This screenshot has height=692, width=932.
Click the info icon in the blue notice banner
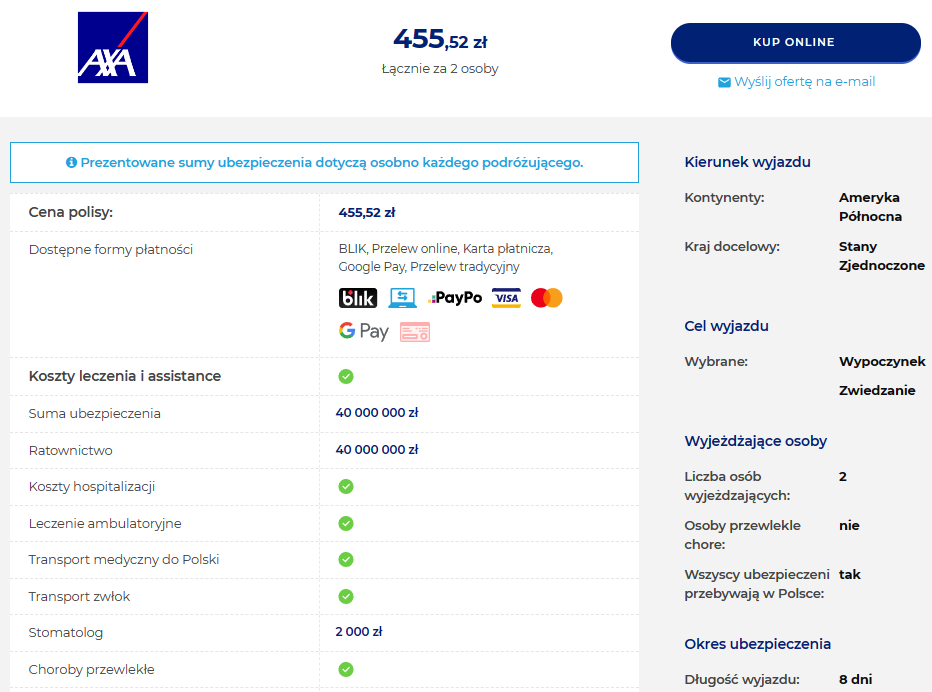click(71, 162)
